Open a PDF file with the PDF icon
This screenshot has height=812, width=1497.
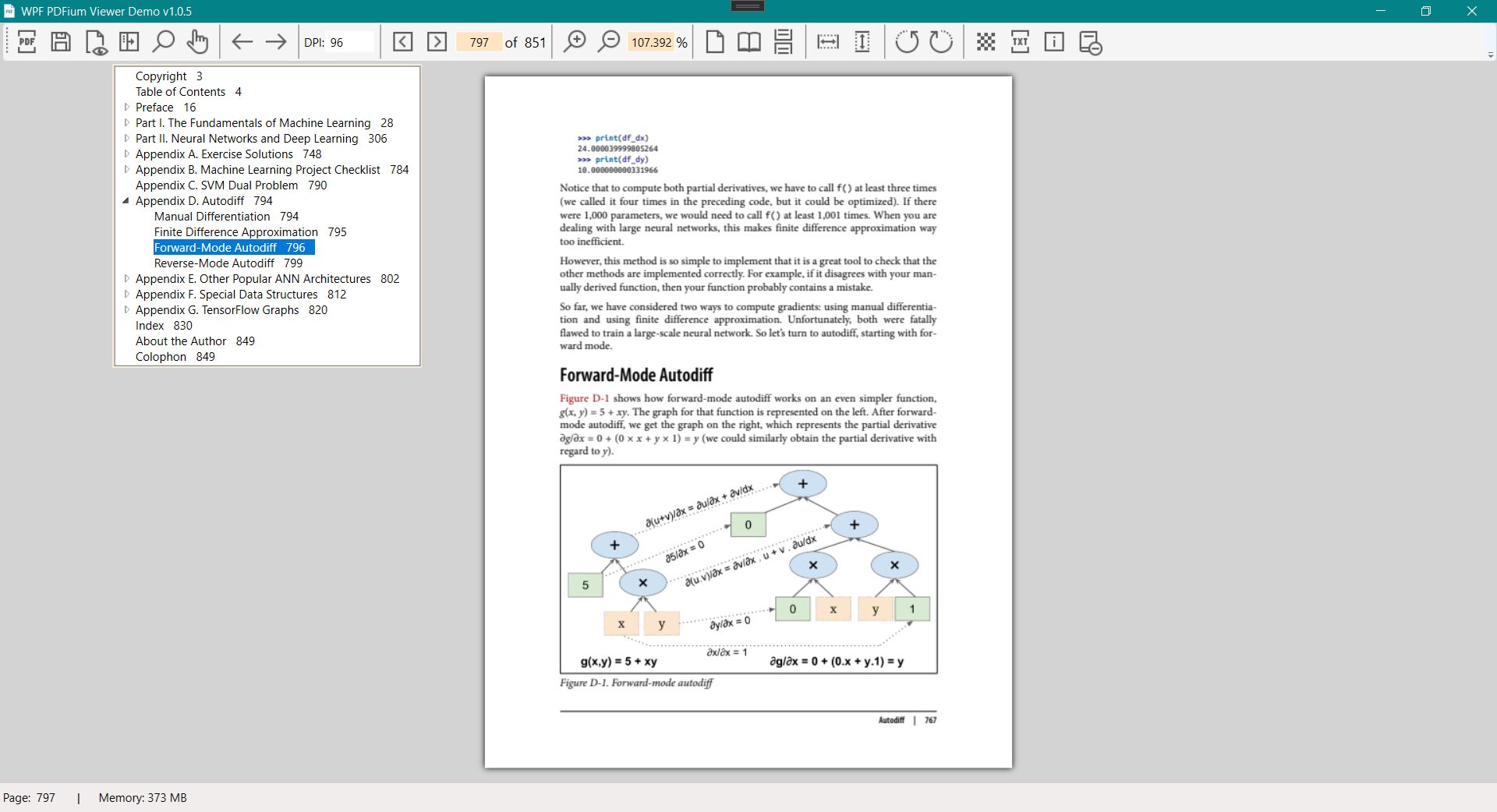pyautogui.click(x=27, y=42)
